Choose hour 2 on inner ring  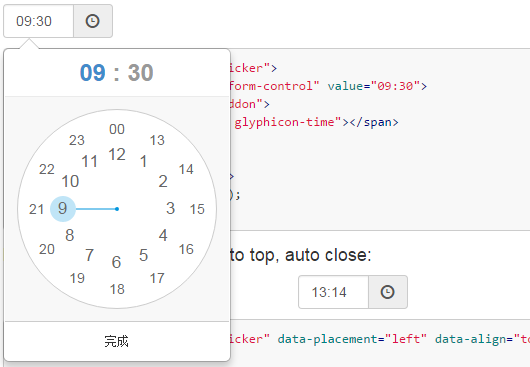pyautogui.click(x=163, y=181)
